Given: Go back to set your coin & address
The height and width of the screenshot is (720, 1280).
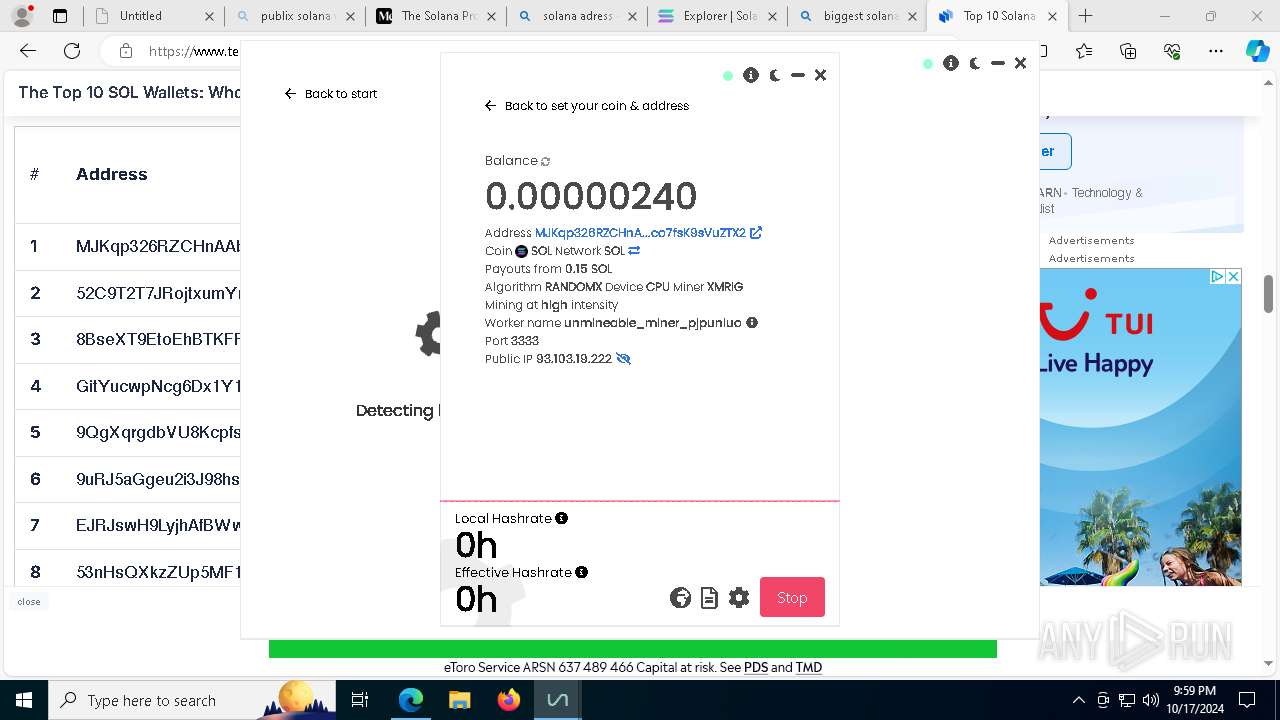Looking at the screenshot, I should [587, 106].
